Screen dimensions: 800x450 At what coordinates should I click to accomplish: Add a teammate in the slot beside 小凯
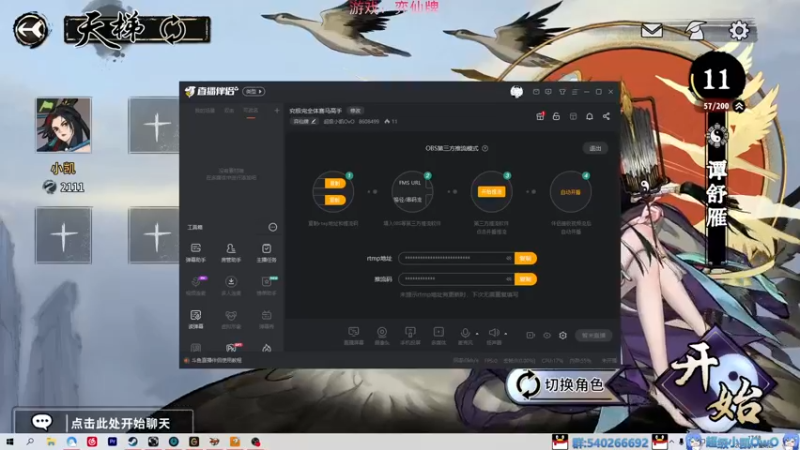pos(156,125)
